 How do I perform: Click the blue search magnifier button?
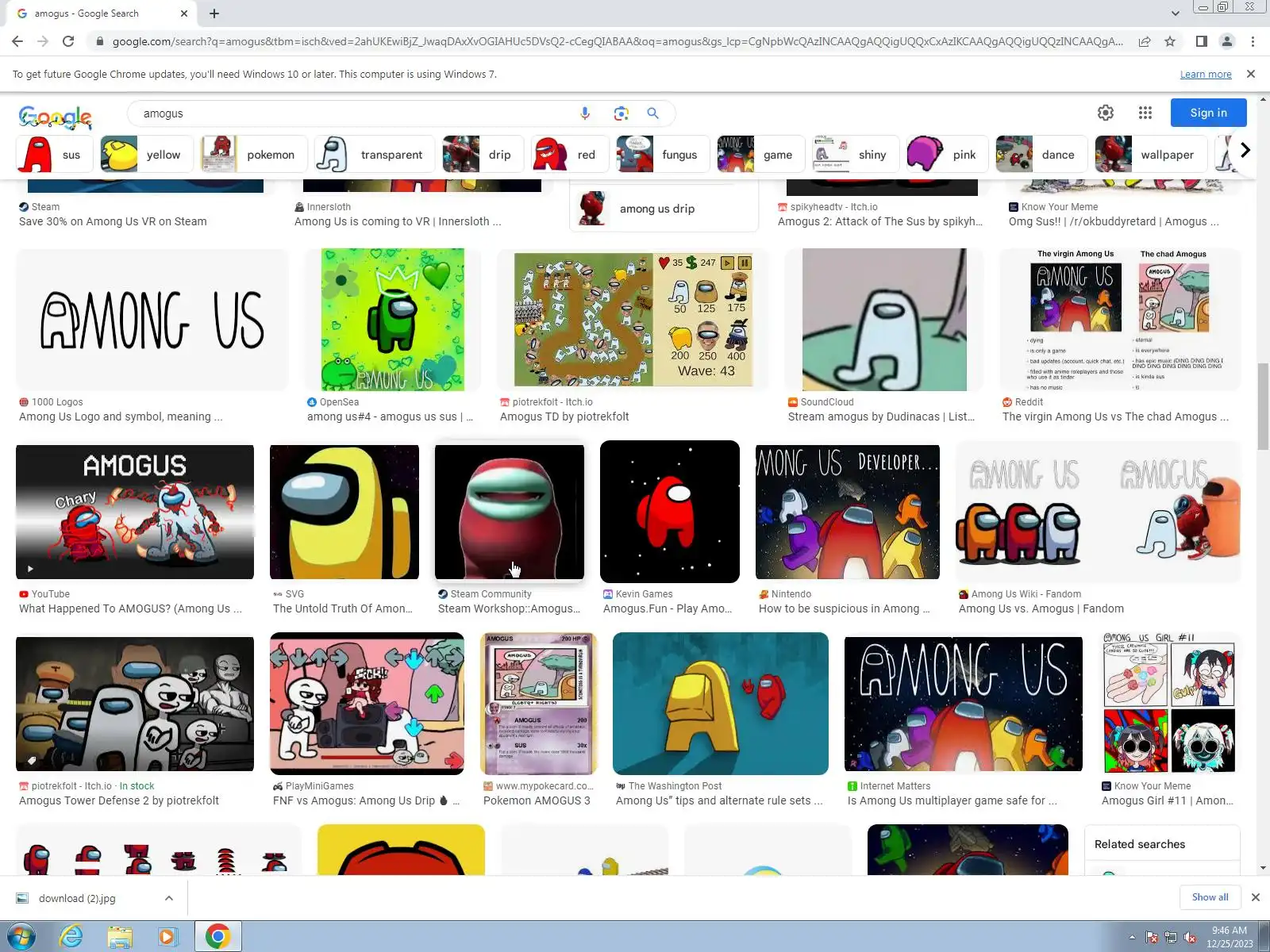653,113
